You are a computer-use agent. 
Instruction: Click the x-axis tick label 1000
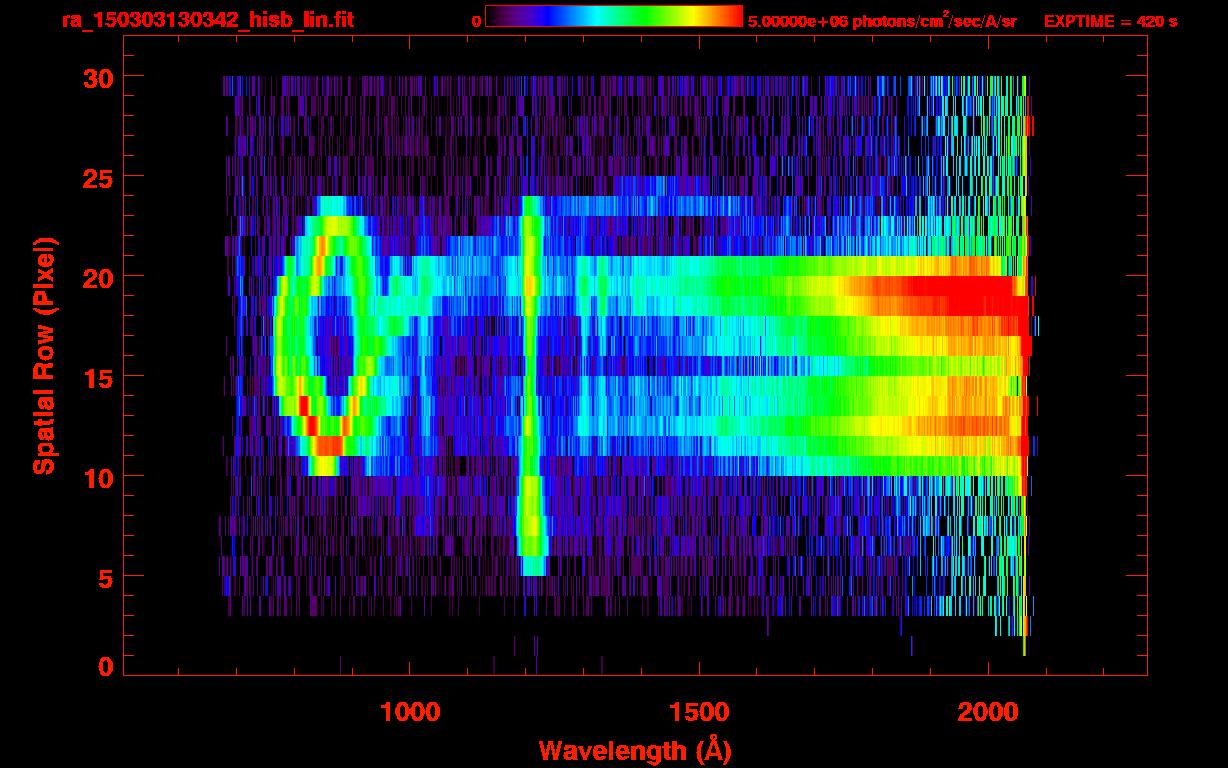(x=411, y=711)
